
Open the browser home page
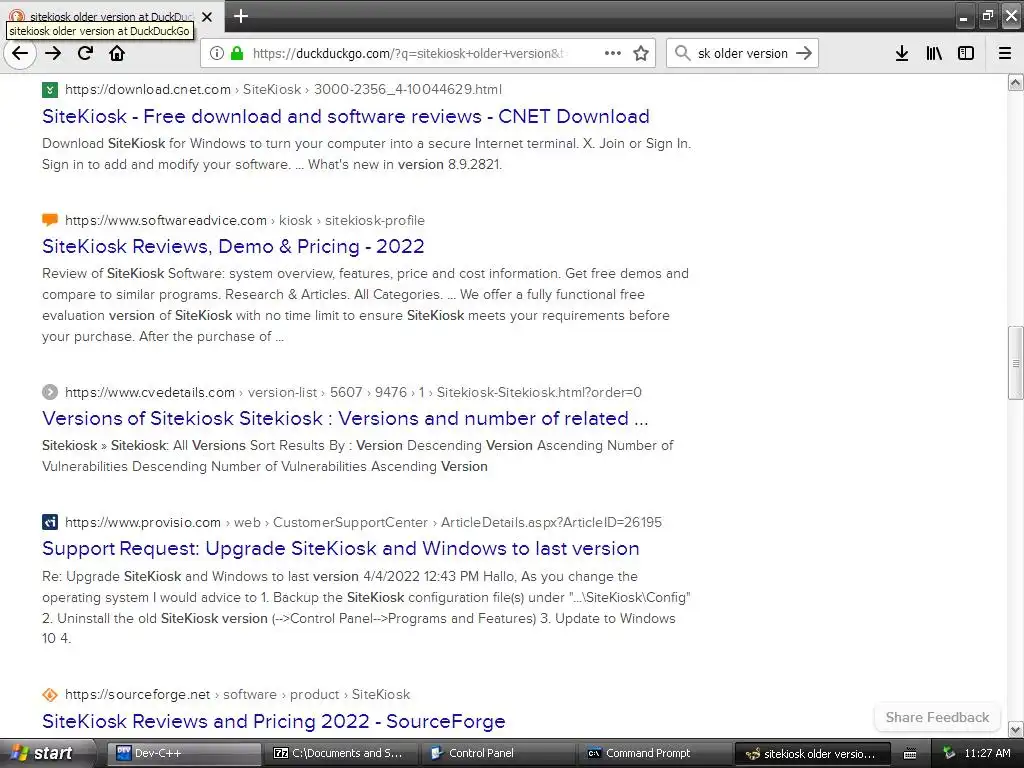point(117,54)
